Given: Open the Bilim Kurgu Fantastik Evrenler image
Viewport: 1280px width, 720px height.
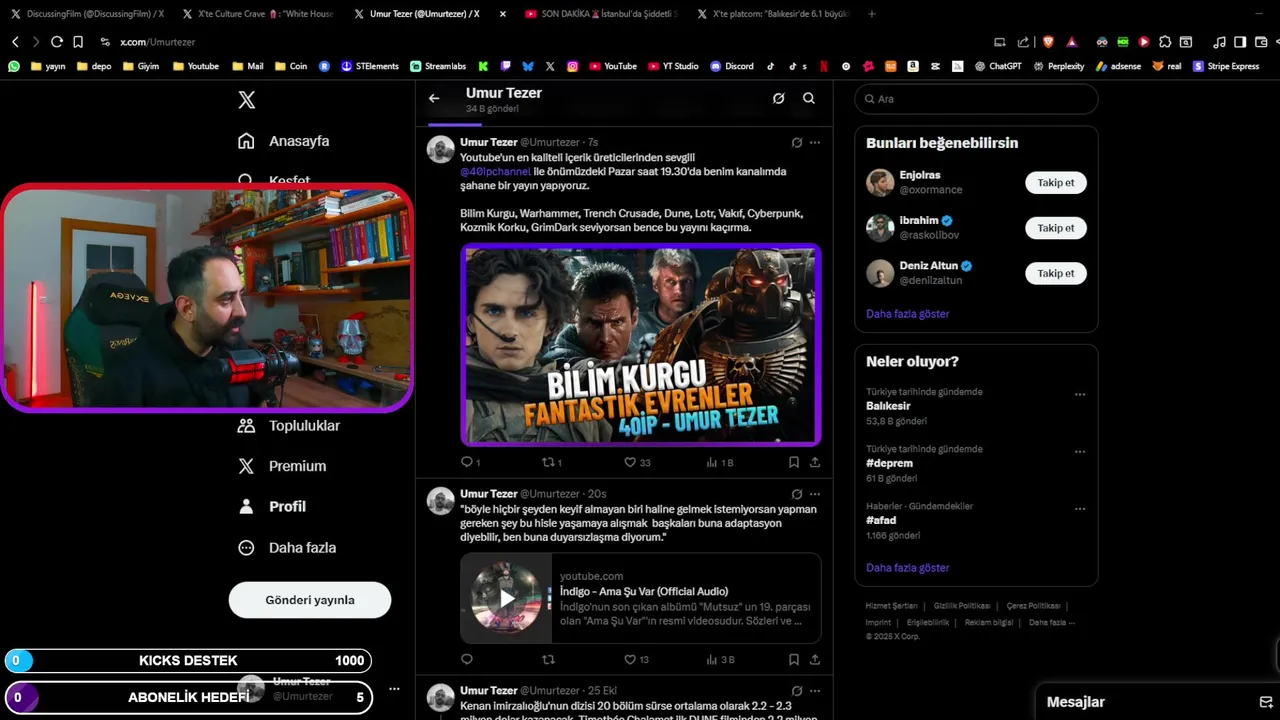Looking at the screenshot, I should point(641,345).
